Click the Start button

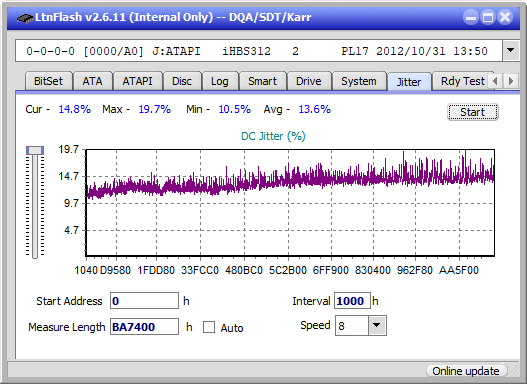coord(473,112)
